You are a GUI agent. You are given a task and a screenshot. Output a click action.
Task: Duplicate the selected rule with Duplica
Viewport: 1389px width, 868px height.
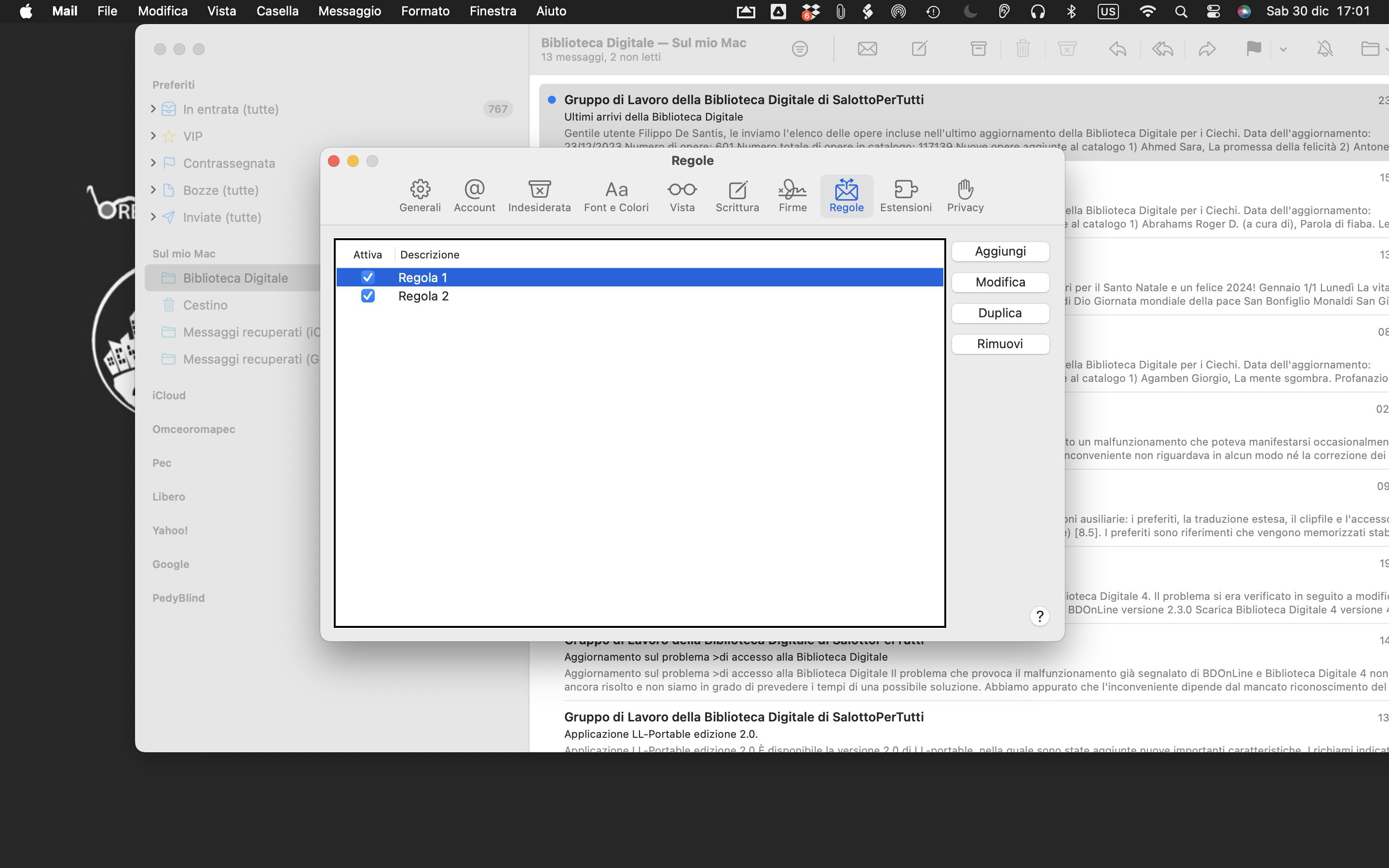(1000, 313)
